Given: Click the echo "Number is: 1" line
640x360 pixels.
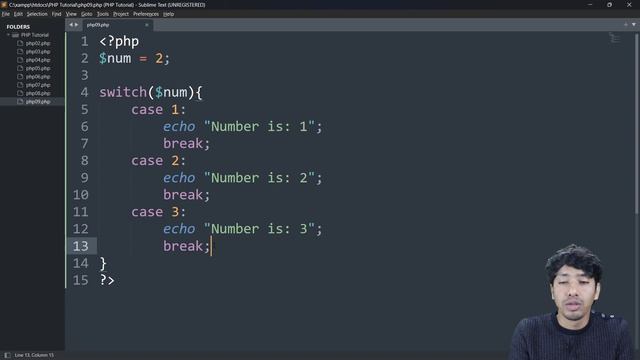Looking at the screenshot, I should (242, 127).
